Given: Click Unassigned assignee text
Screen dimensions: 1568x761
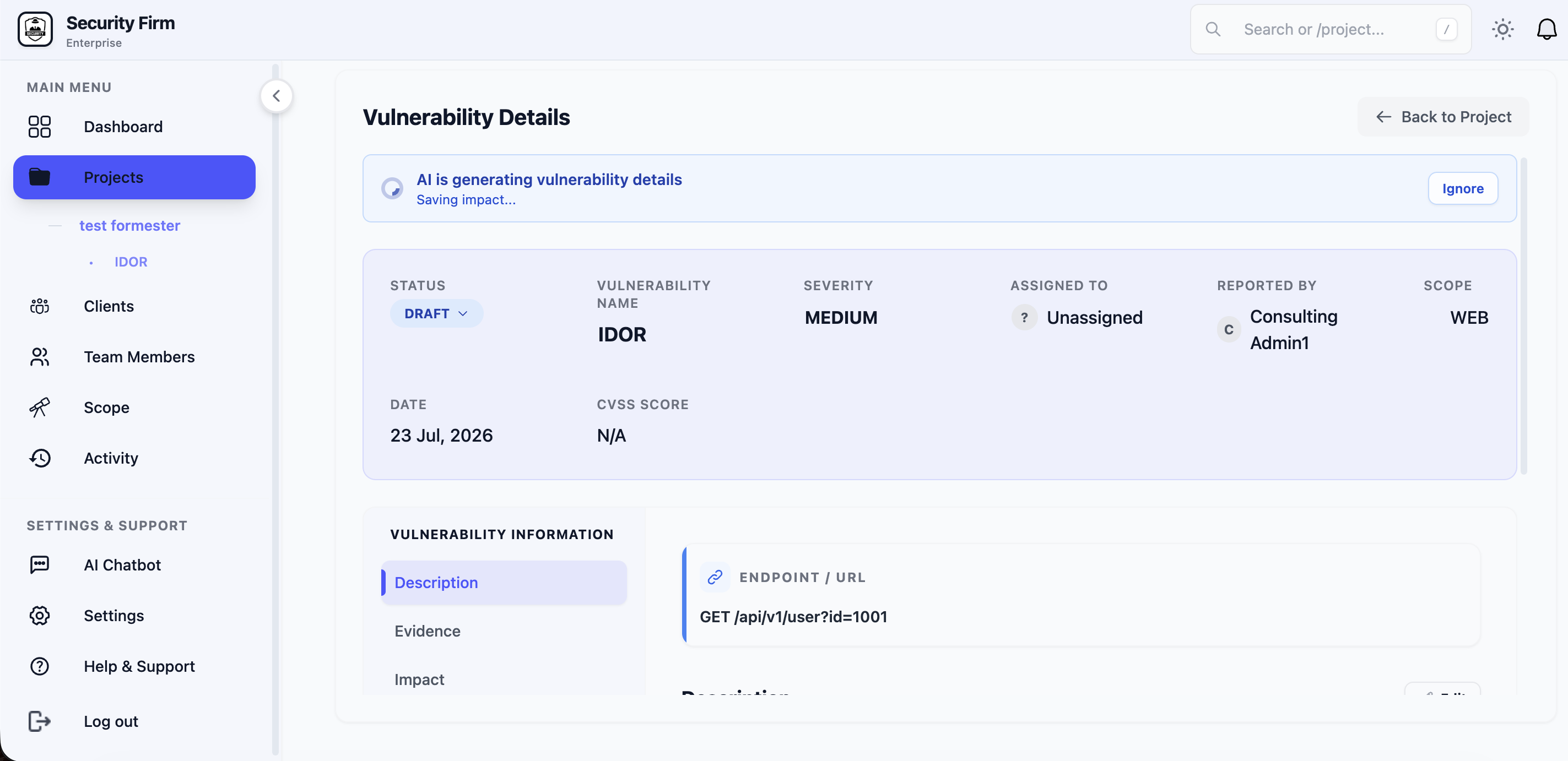Looking at the screenshot, I should [1094, 317].
